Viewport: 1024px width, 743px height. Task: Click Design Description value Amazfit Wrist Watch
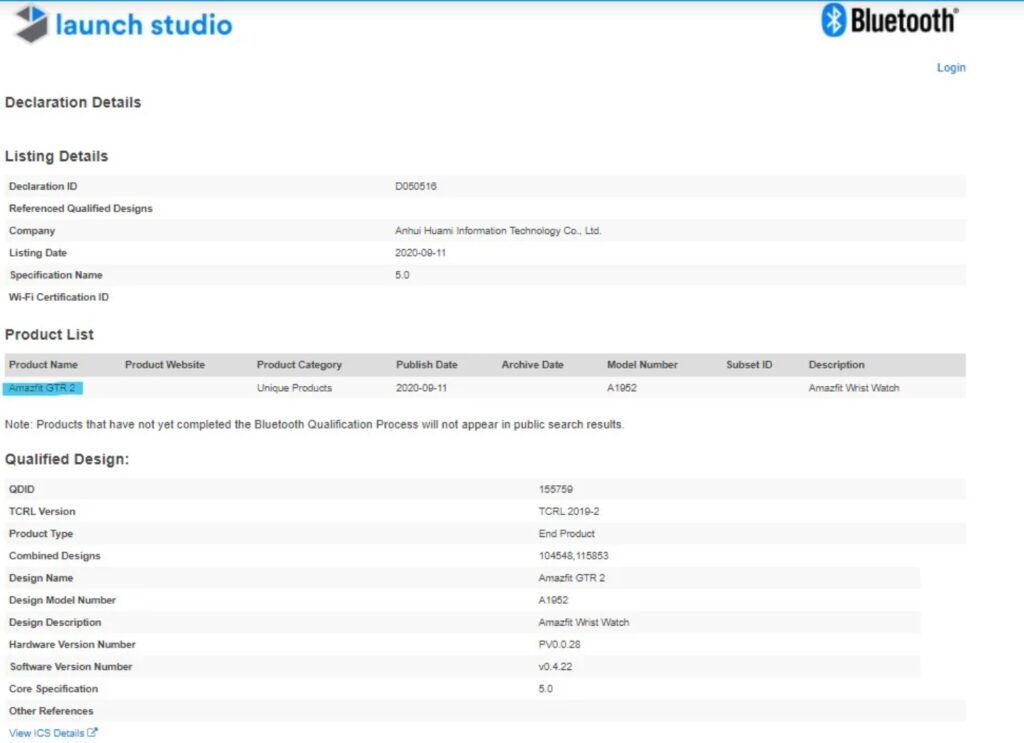(x=584, y=622)
